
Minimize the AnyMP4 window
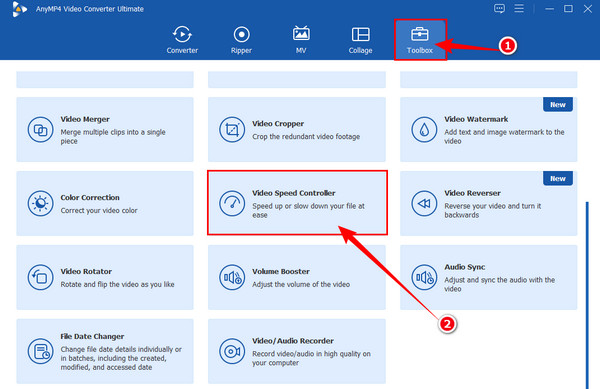point(549,8)
